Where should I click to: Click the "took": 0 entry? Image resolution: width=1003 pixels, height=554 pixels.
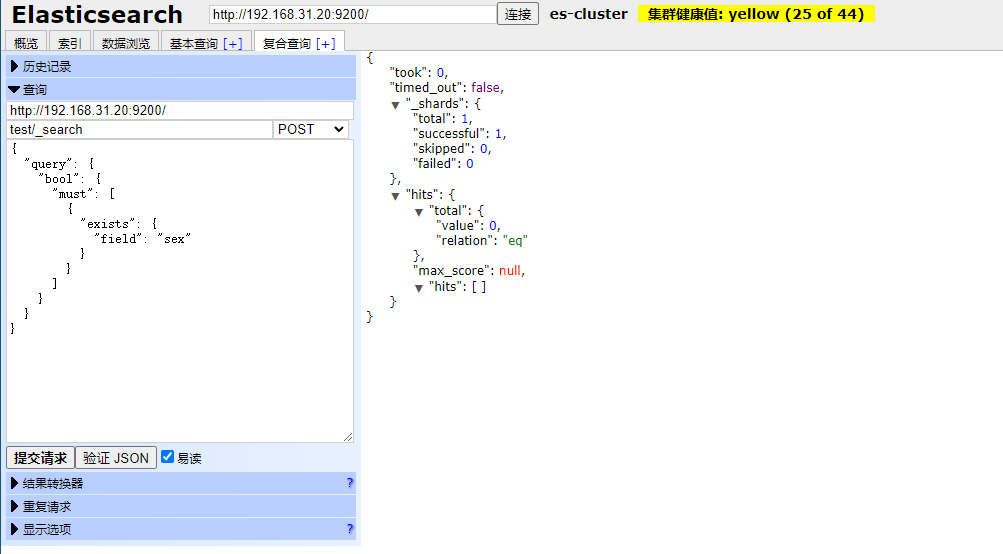point(418,72)
